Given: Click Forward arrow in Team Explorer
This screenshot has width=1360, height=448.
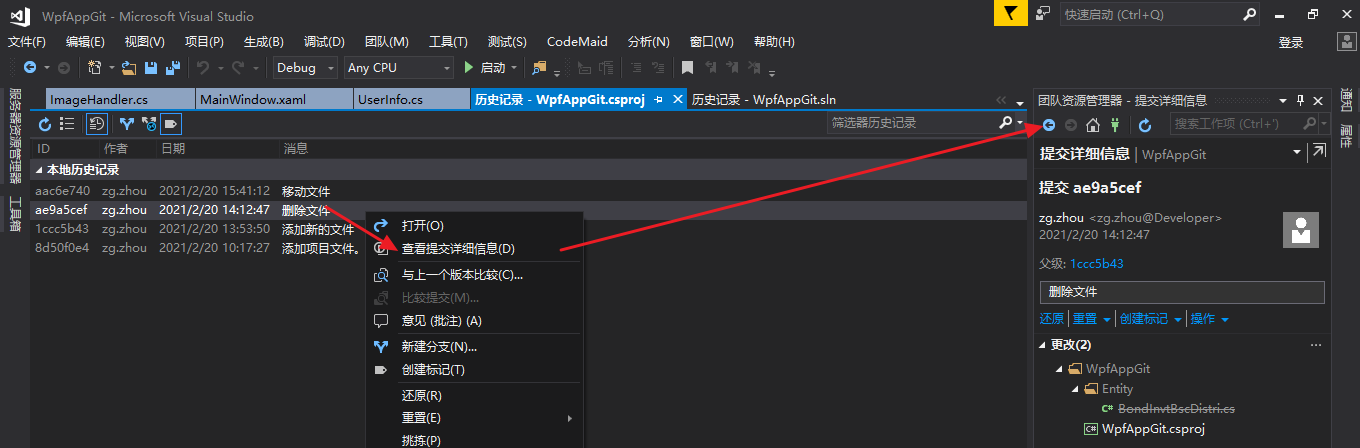Looking at the screenshot, I should tap(1071, 124).
